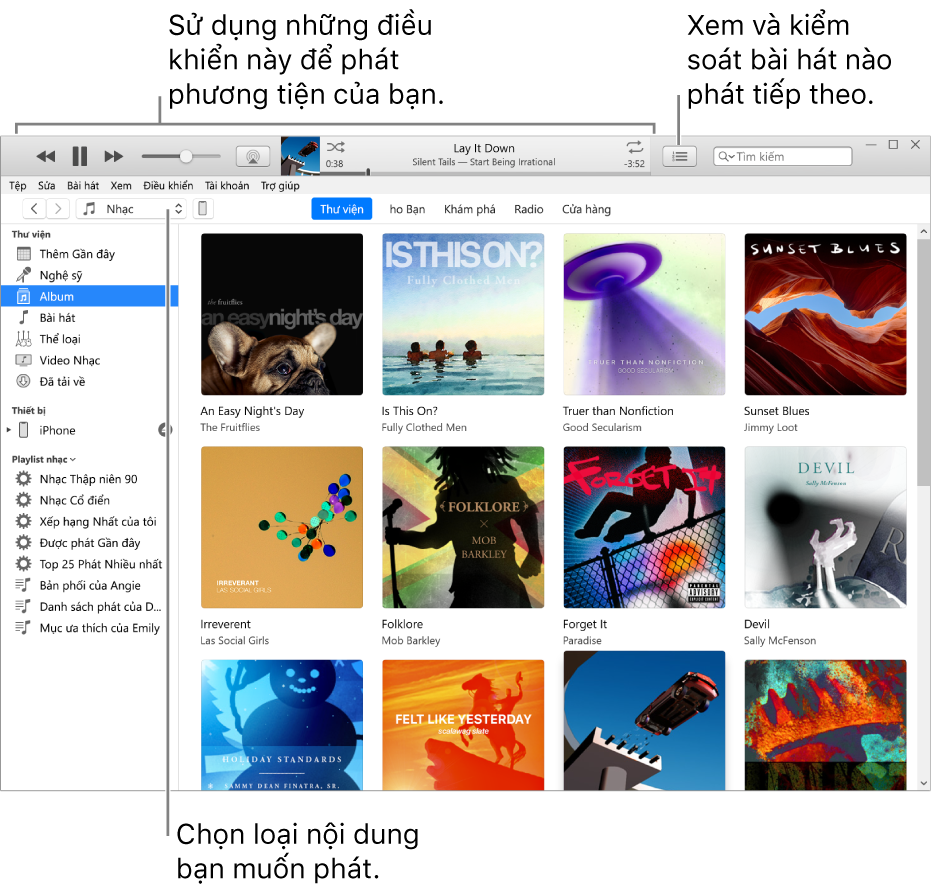
Task: Click artist name Mob Barkley
Action: pyautogui.click(x=411, y=640)
